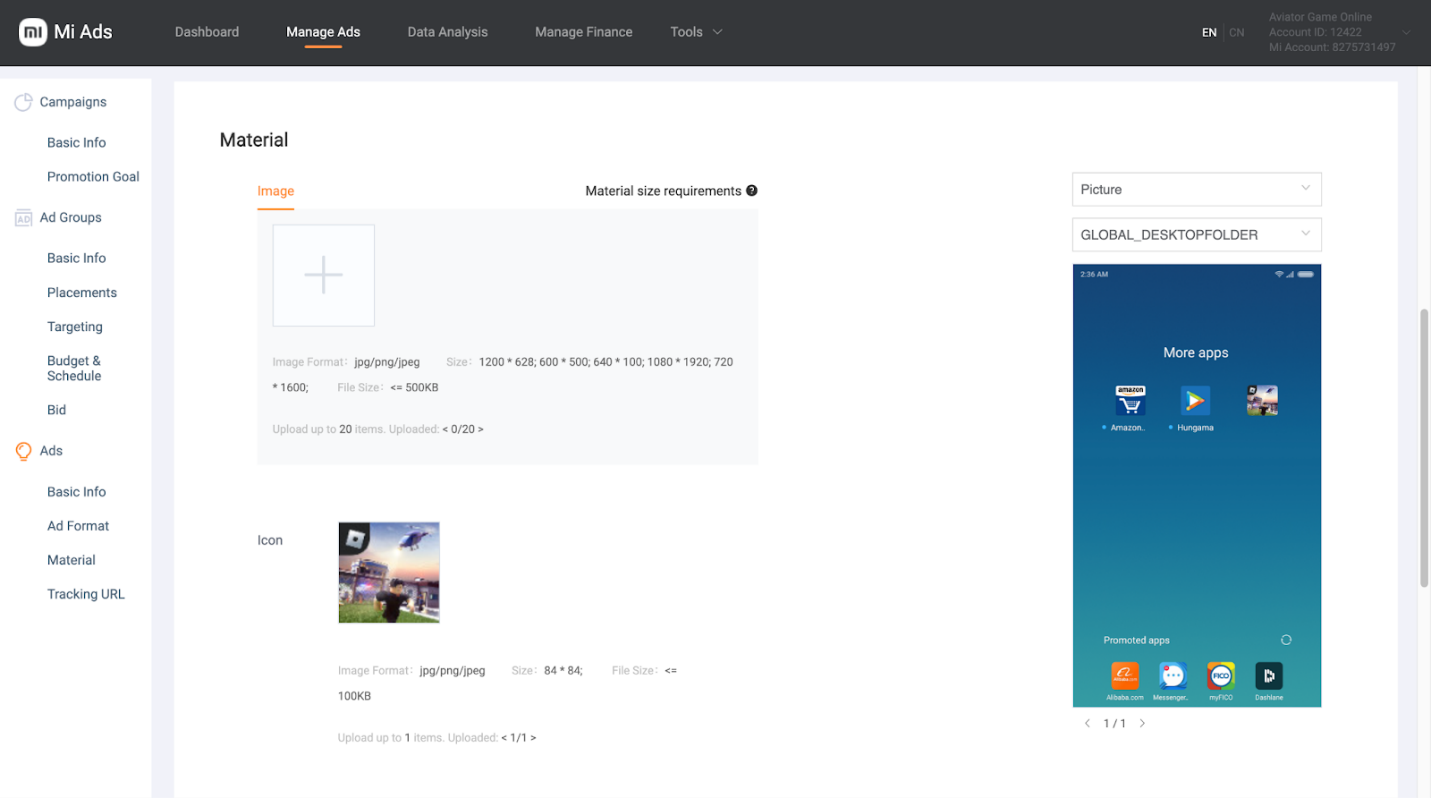Go to next preview page arrow
Viewport: 1431px width, 798px height.
click(1142, 723)
